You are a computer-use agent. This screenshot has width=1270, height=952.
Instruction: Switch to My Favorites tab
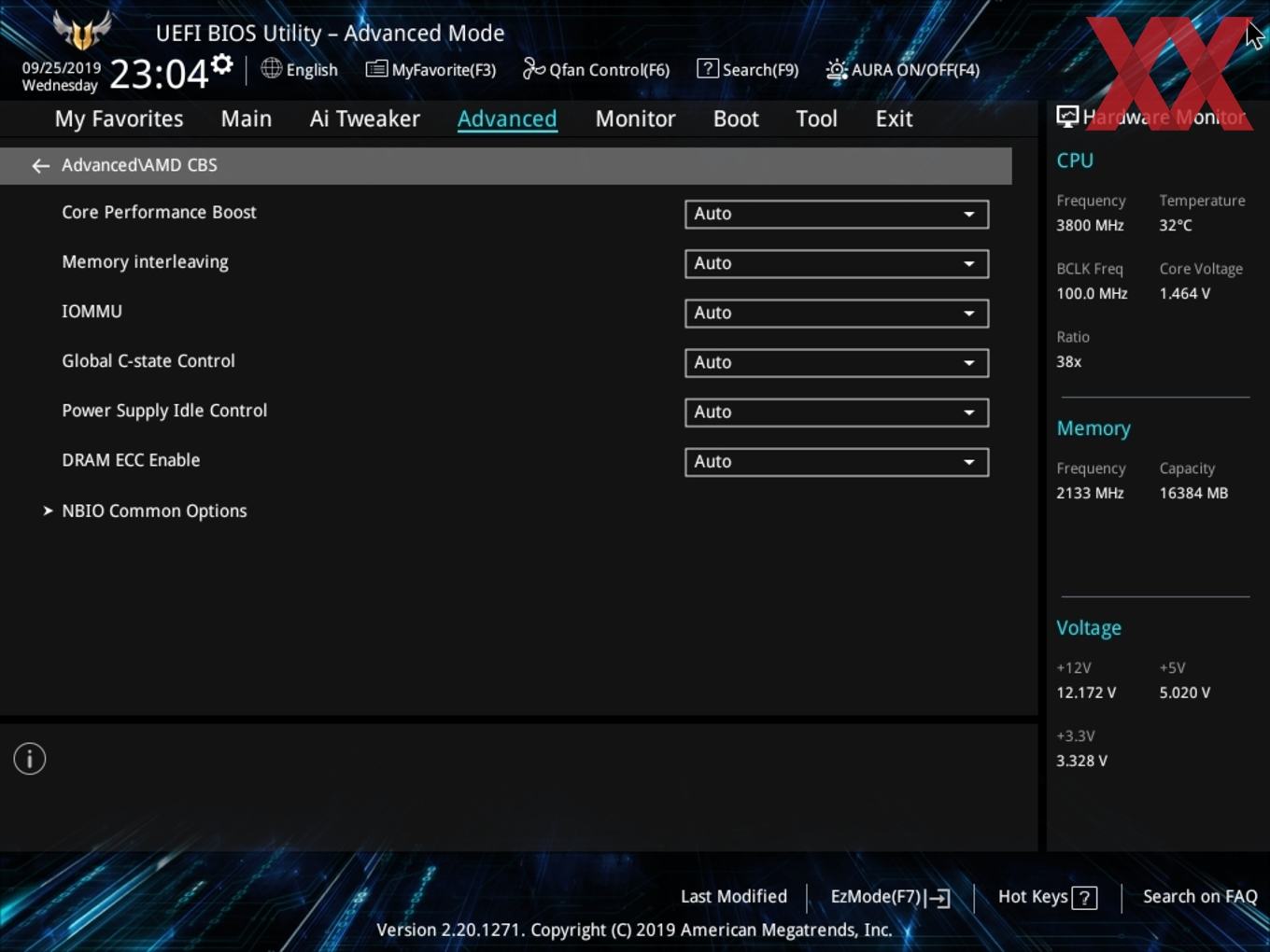[119, 119]
